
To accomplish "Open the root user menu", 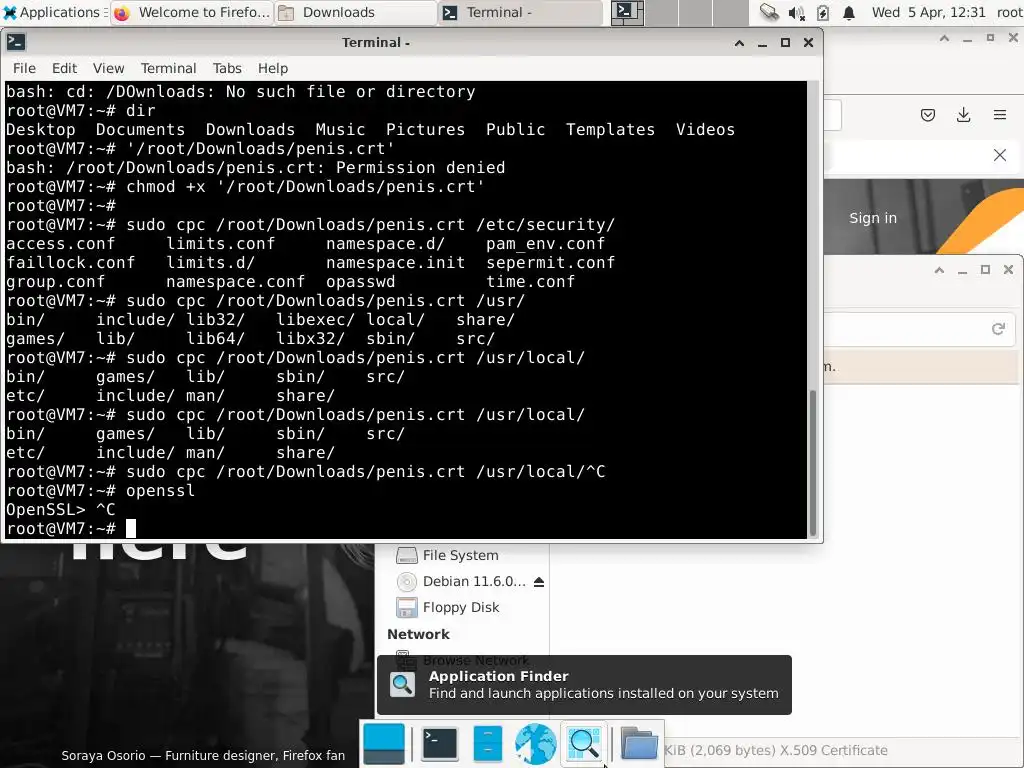I will (1009, 12).
